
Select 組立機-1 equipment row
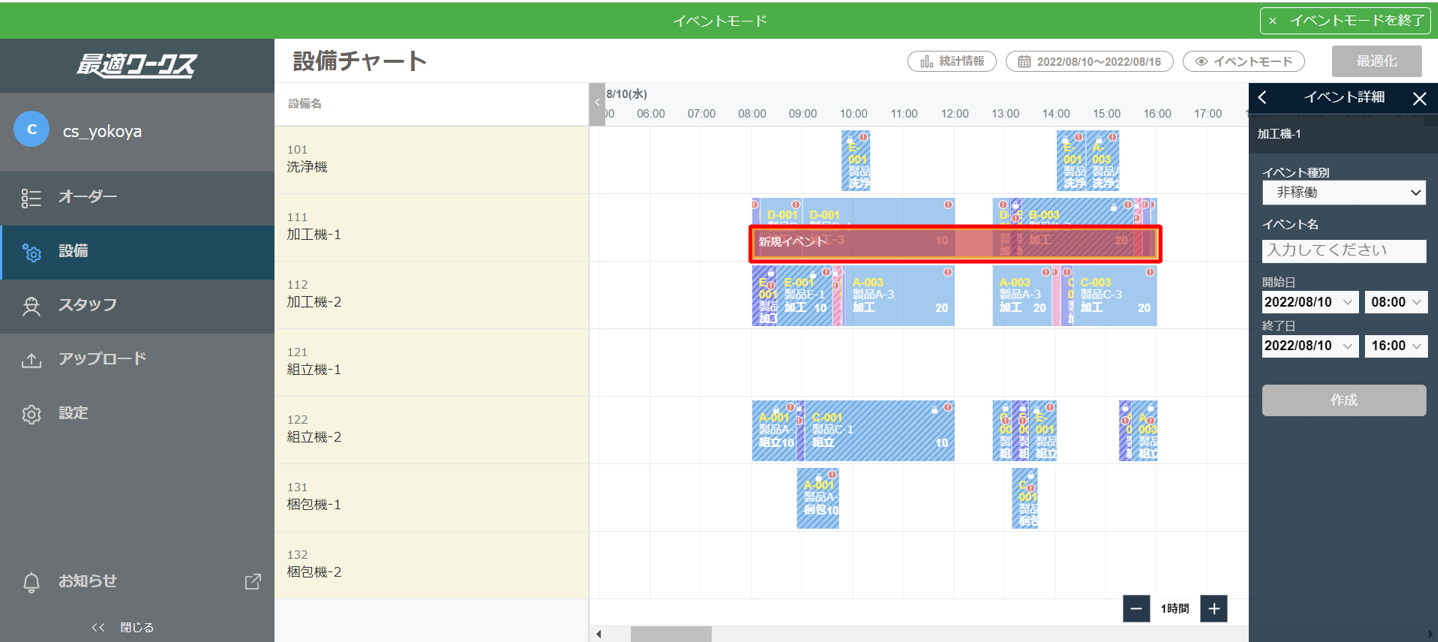coord(432,363)
